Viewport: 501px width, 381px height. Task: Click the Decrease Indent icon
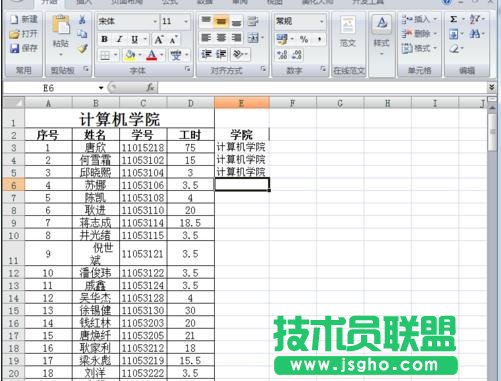click(206, 54)
